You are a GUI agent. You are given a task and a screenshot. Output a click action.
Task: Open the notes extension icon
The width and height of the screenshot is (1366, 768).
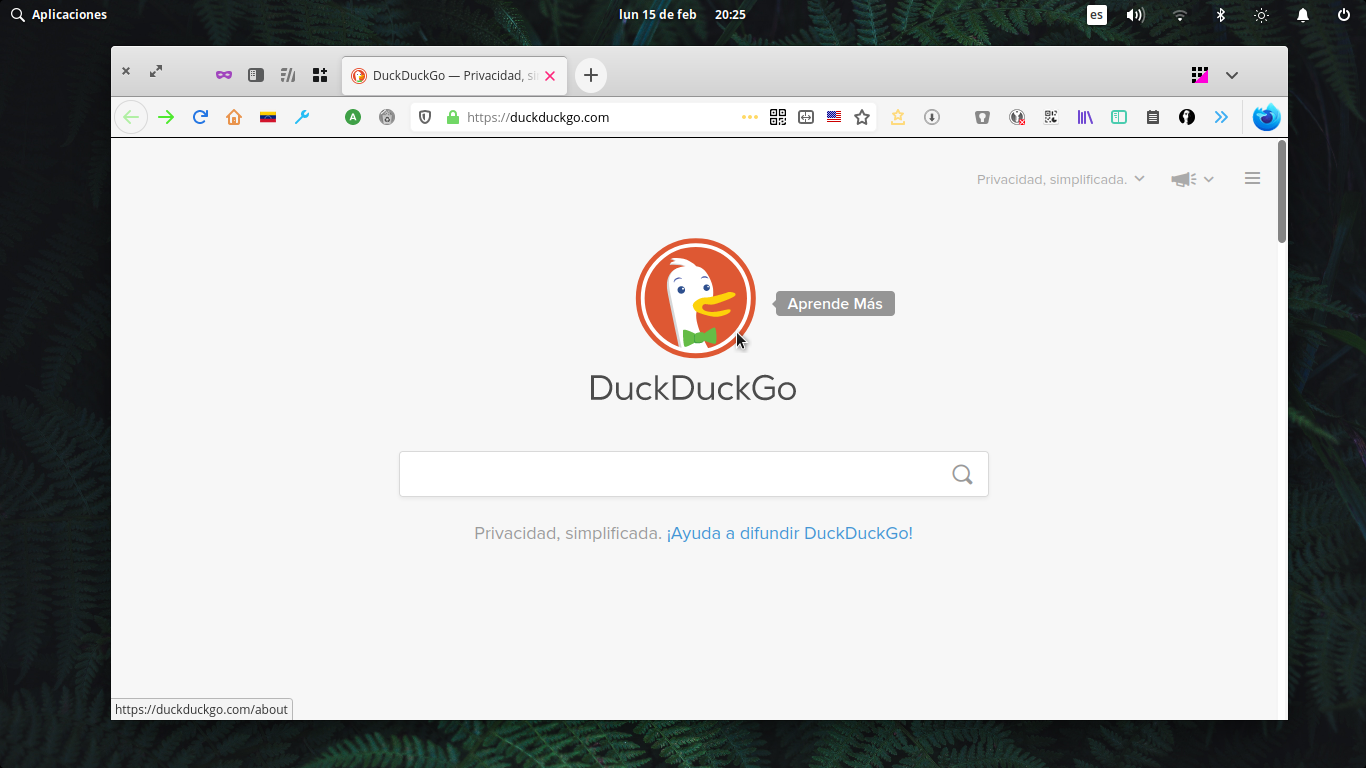pyautogui.click(x=1153, y=117)
